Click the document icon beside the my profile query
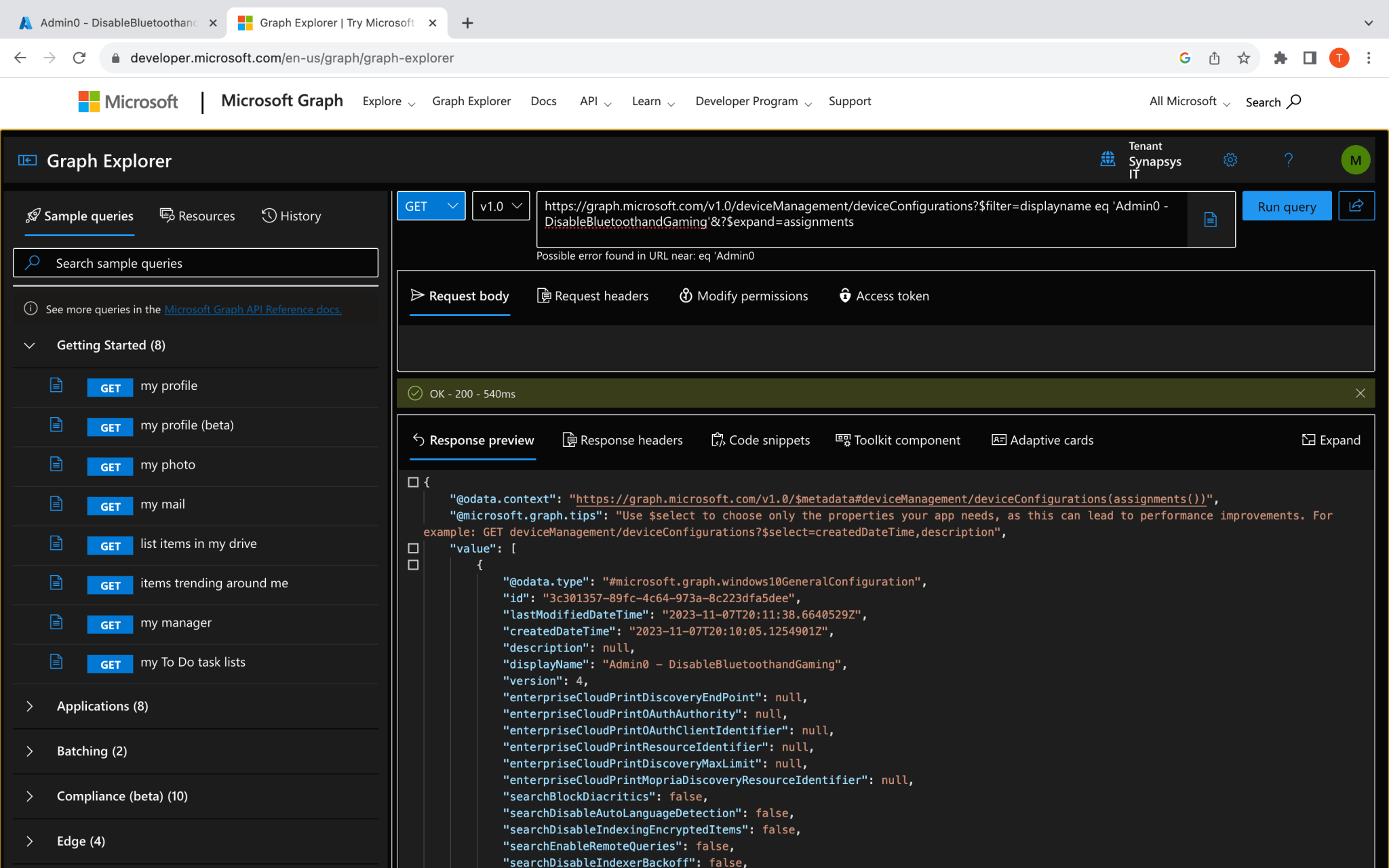Screen dimensions: 1389x868 pyautogui.click(x=56, y=385)
